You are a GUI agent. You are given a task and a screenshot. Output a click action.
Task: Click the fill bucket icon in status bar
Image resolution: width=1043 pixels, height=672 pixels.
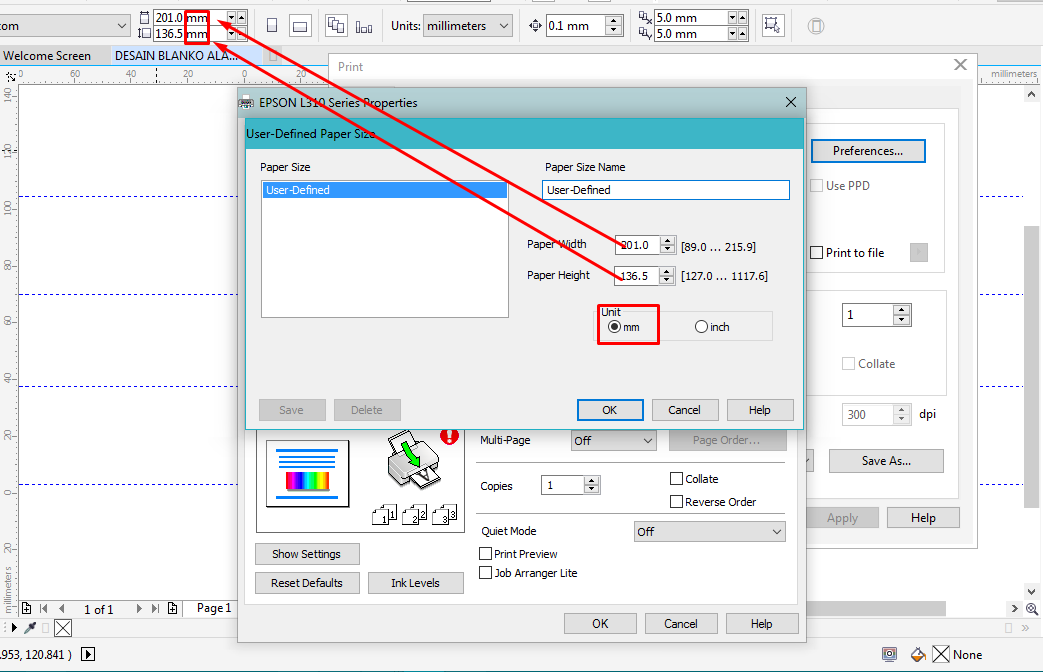click(919, 655)
